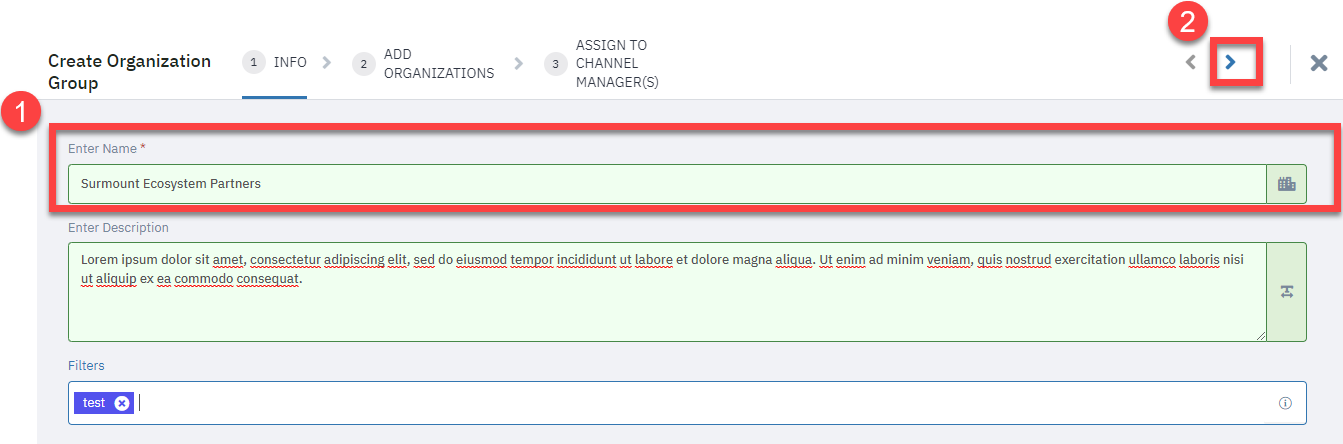1343x444 pixels.
Task: Click the numbered circle for step 3
Action: [556, 63]
